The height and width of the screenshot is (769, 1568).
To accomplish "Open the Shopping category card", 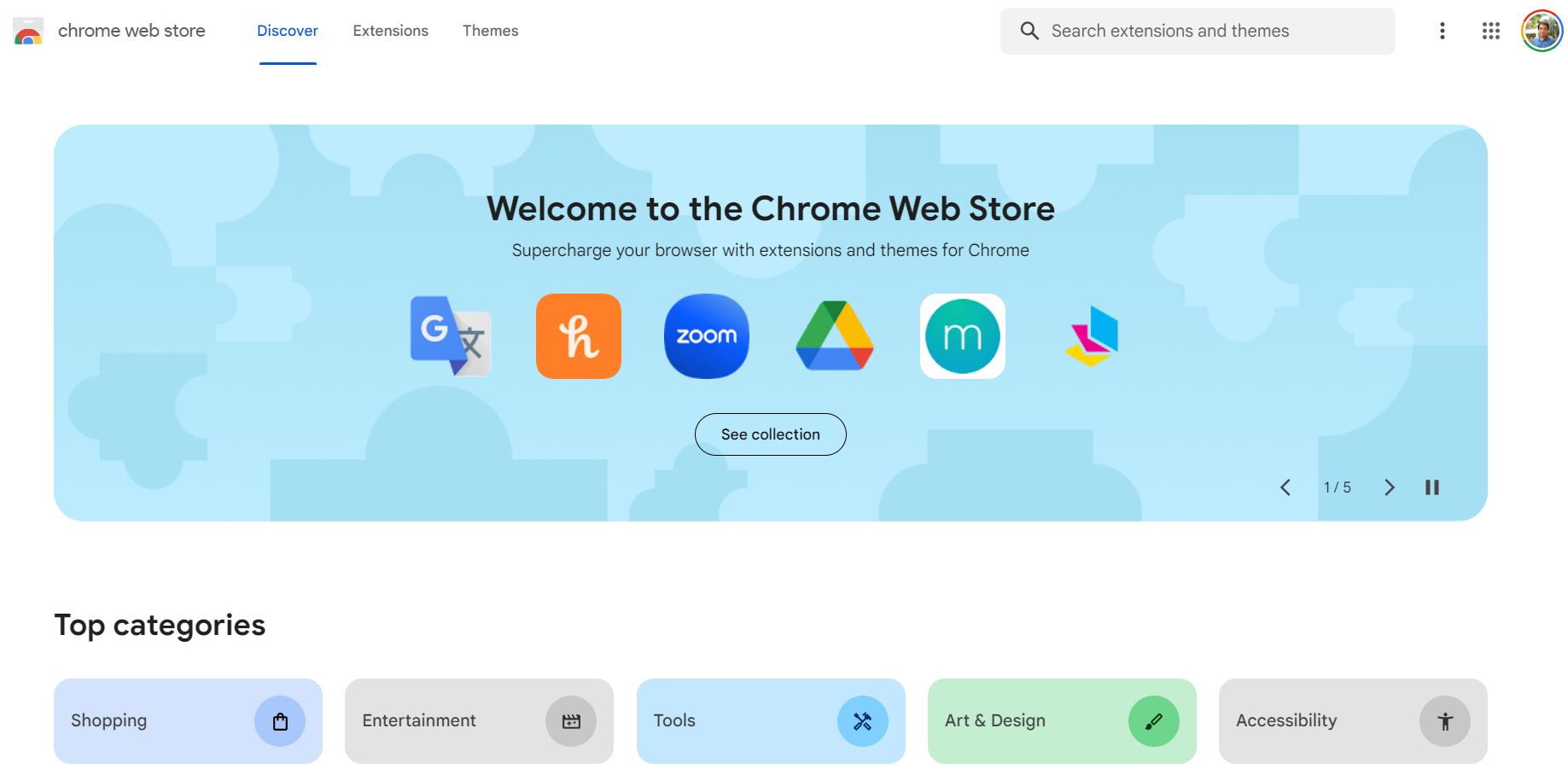I will click(188, 721).
